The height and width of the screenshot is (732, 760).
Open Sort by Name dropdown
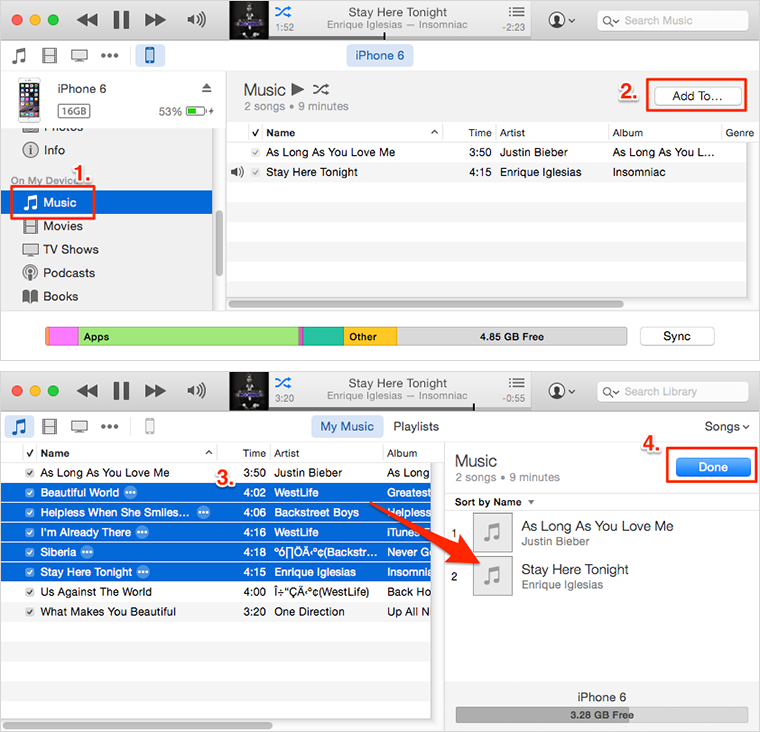pos(494,502)
